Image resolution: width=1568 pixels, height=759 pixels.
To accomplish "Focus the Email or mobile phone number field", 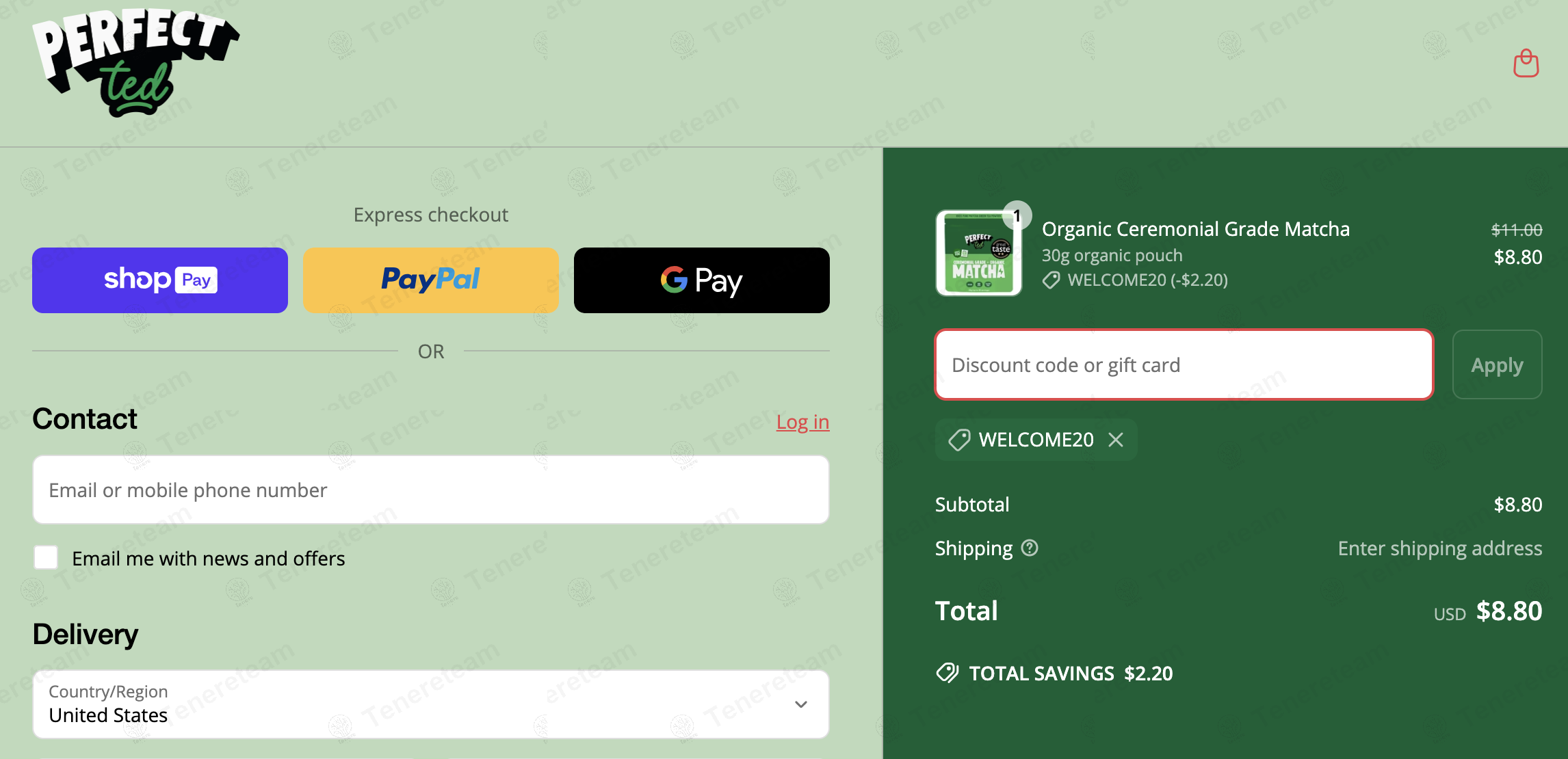I will click(431, 490).
